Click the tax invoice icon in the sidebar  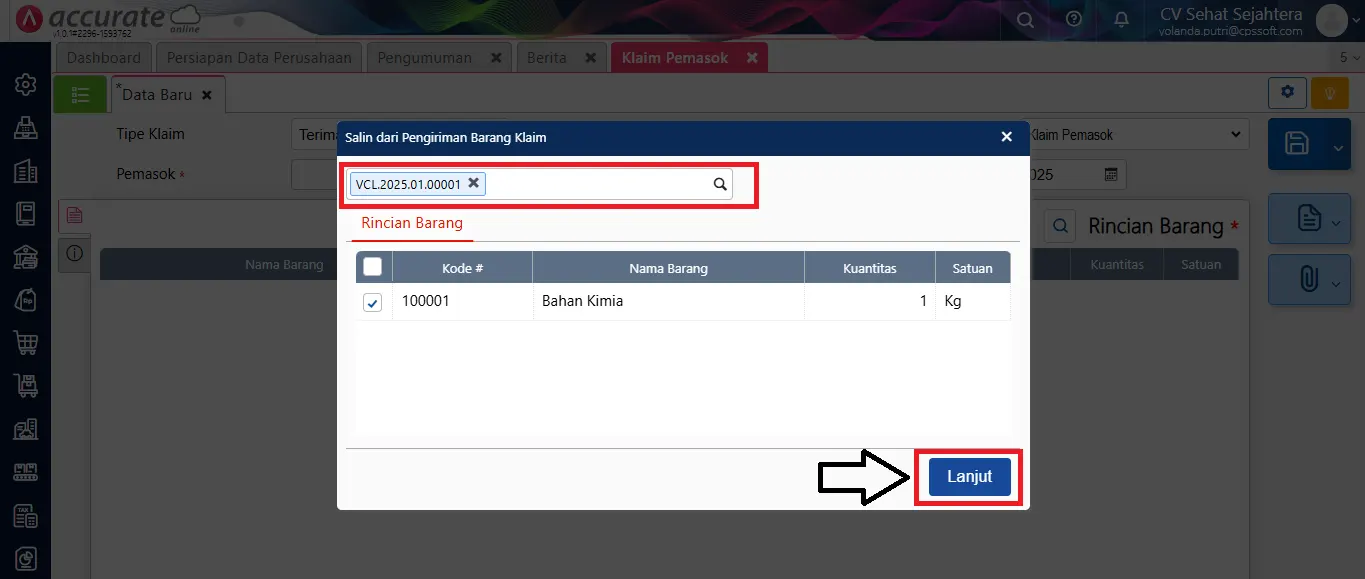[x=25, y=516]
